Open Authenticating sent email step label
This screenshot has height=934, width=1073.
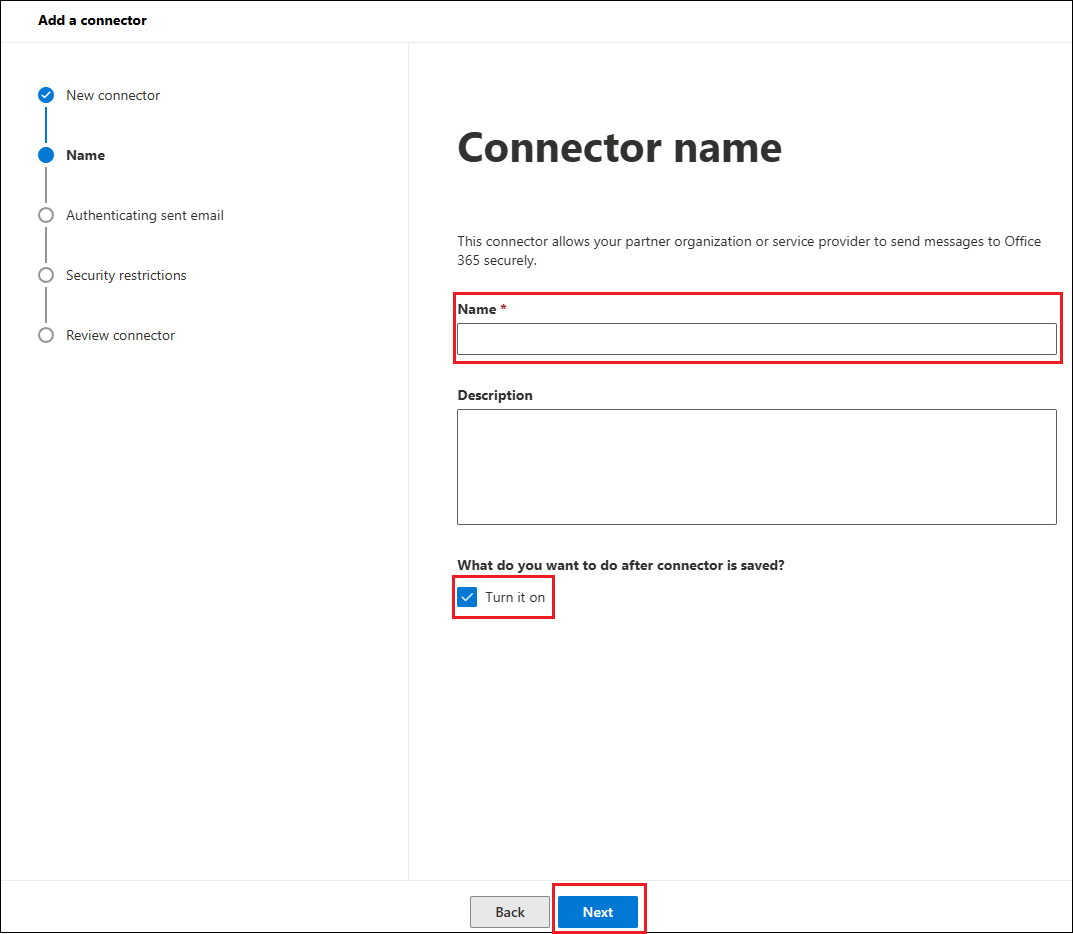click(144, 216)
